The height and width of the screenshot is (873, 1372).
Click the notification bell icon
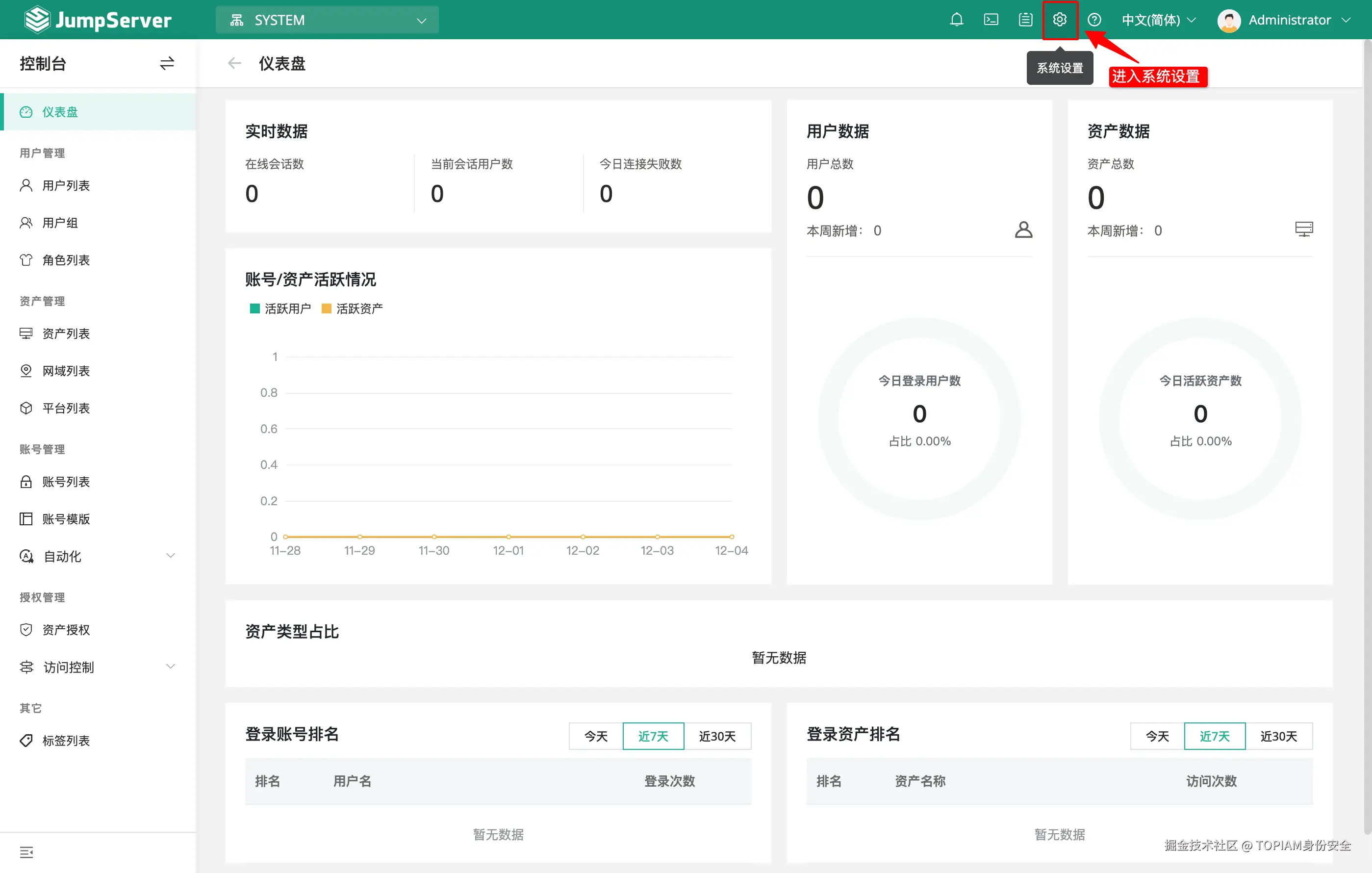(x=957, y=20)
